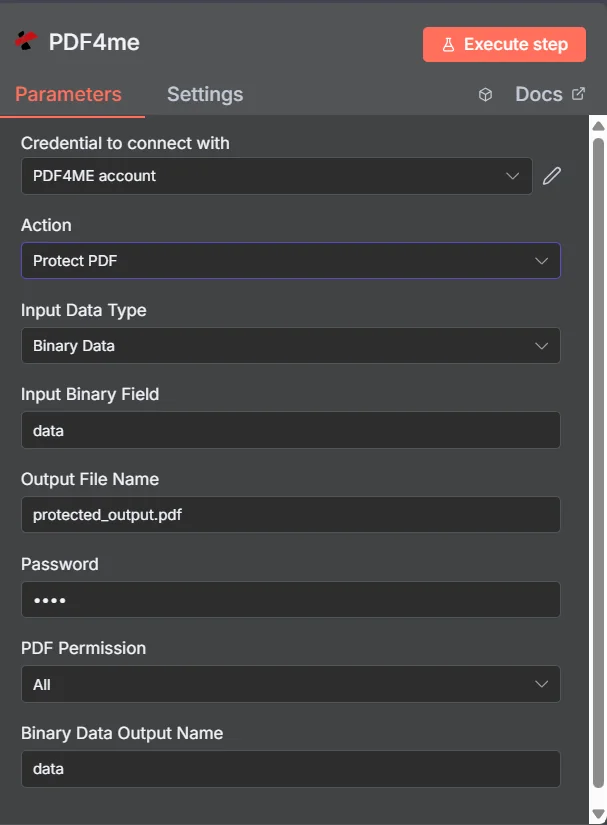Click the Output File Name input field
607x825 pixels.
point(291,515)
